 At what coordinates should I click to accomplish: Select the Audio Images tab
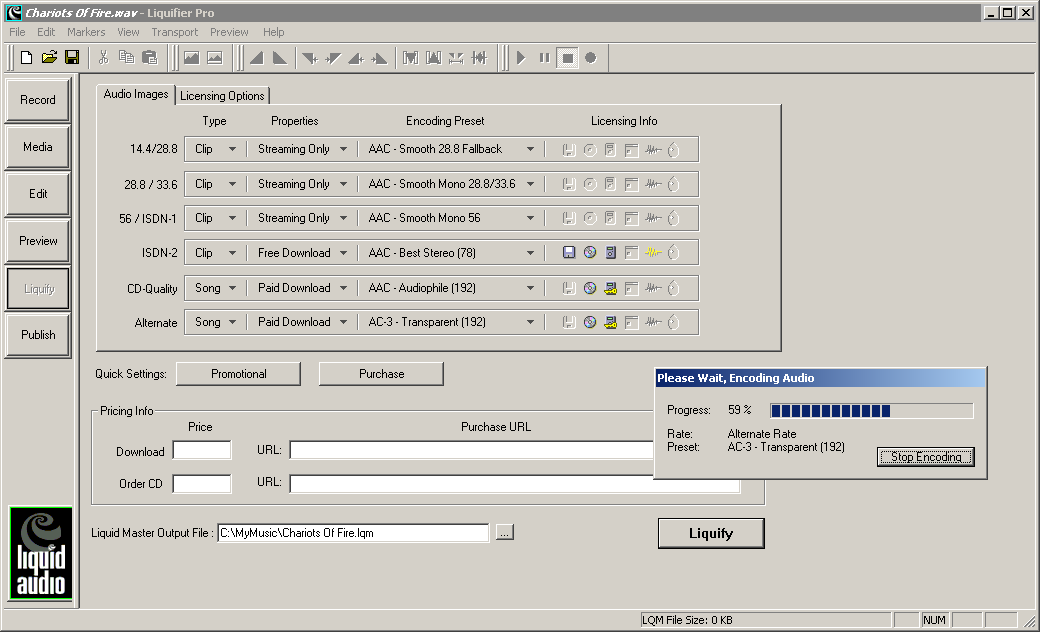(136, 94)
